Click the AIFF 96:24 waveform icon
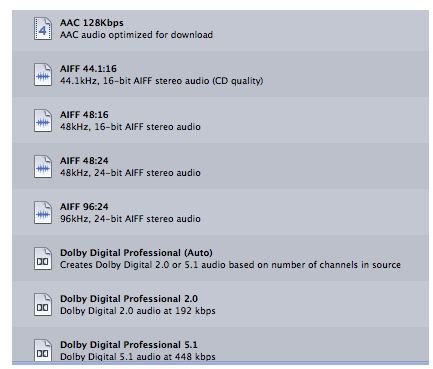This screenshot has height=369, width=433. point(43,213)
